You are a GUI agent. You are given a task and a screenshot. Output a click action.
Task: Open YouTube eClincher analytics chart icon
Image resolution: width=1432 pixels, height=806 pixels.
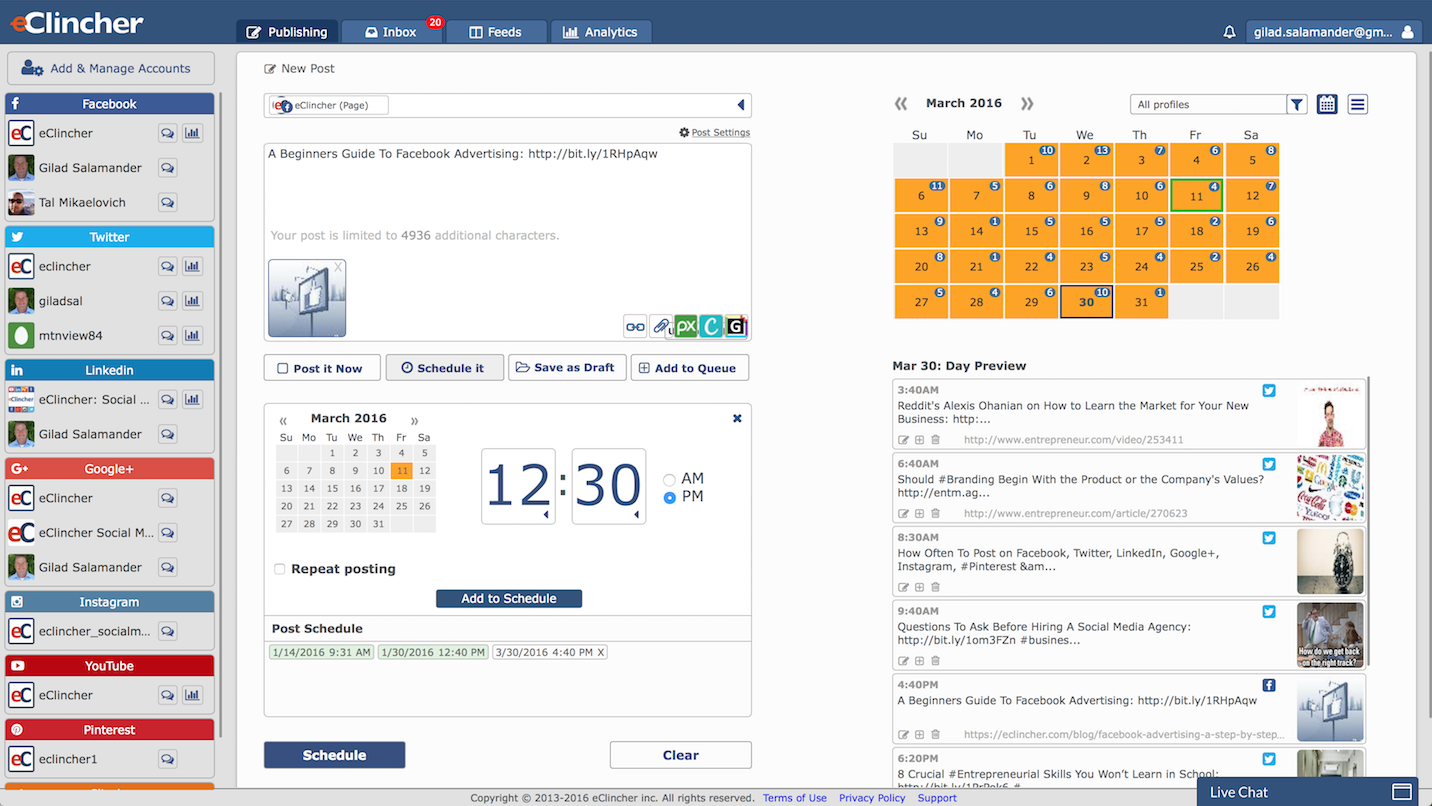[193, 695]
